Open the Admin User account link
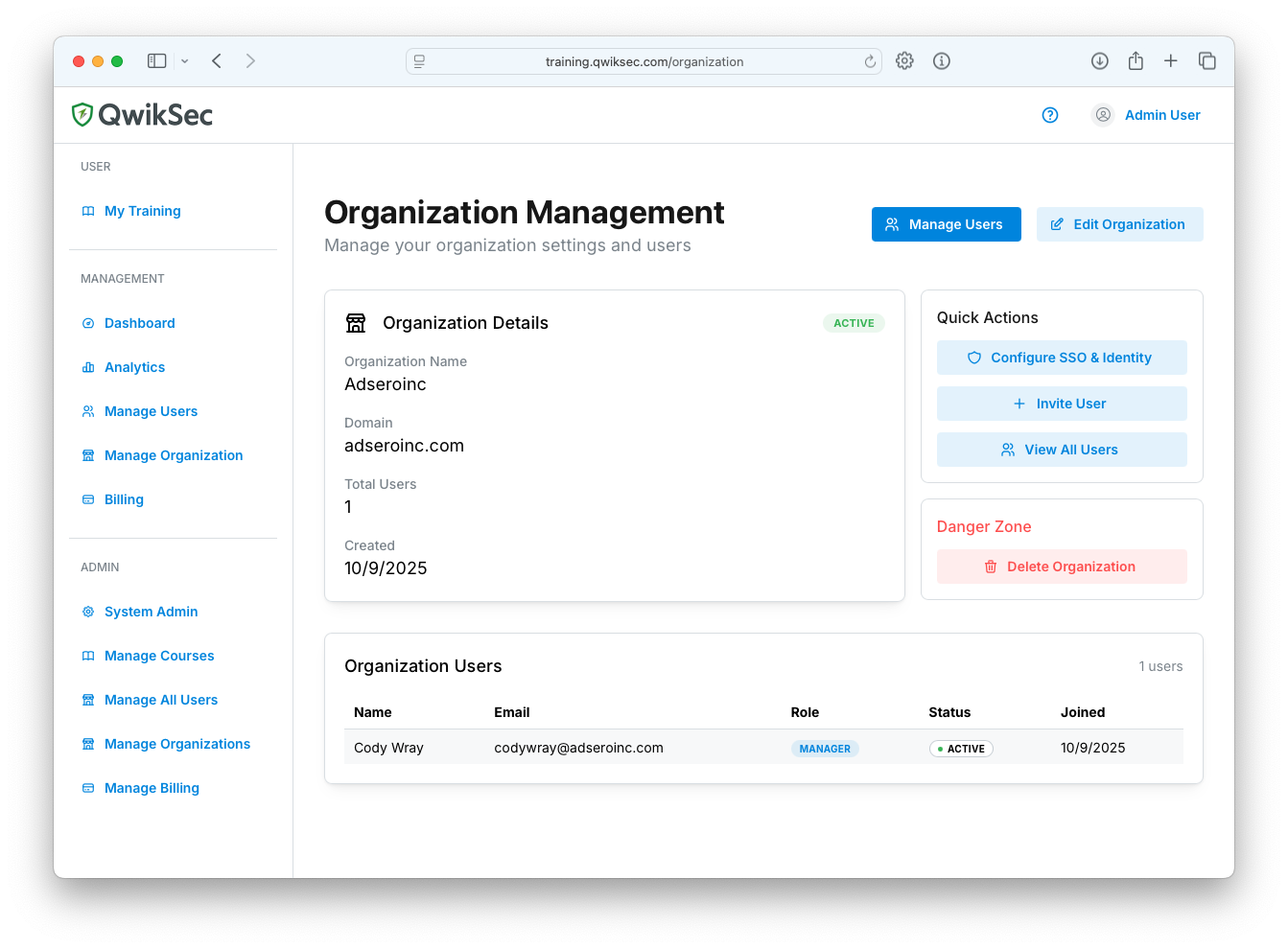1288x949 pixels. [1162, 115]
